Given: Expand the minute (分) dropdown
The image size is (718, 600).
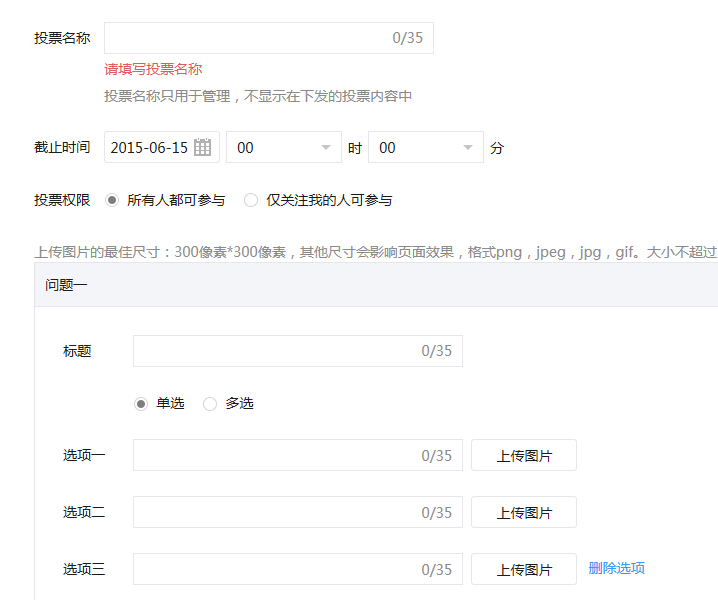Looking at the screenshot, I should point(467,148).
